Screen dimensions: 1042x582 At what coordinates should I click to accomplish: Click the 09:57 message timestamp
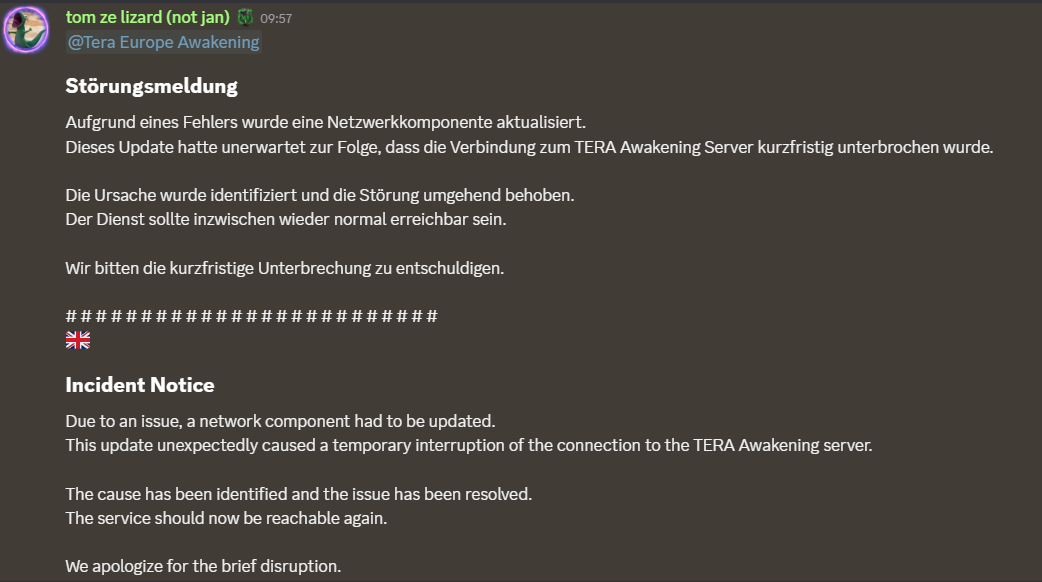tap(276, 18)
